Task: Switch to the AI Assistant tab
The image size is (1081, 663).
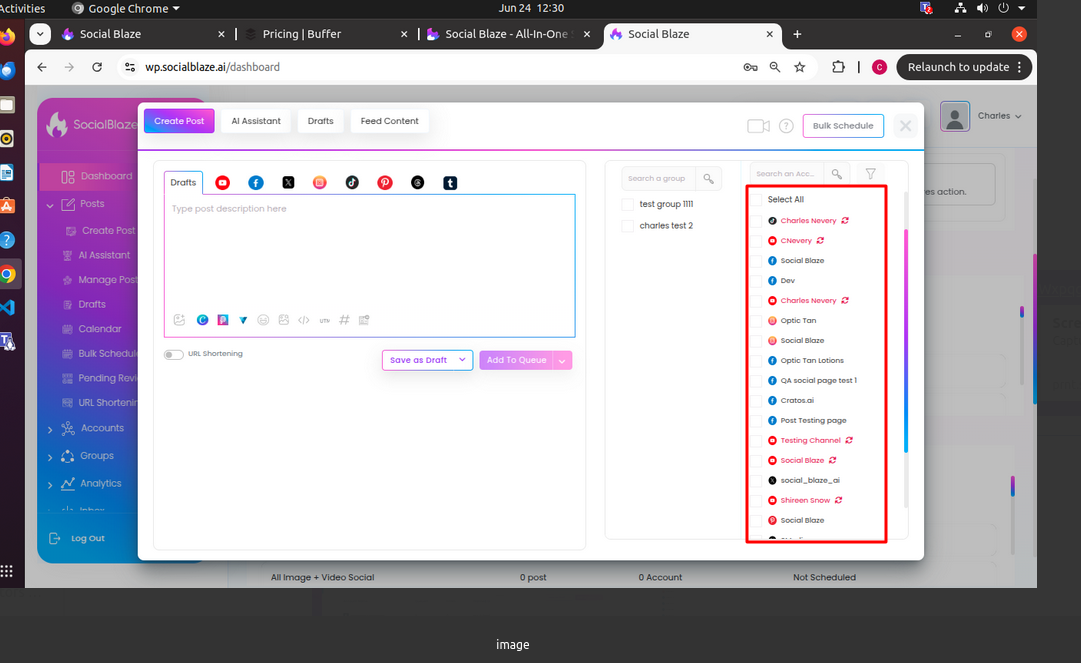Action: click(x=256, y=121)
